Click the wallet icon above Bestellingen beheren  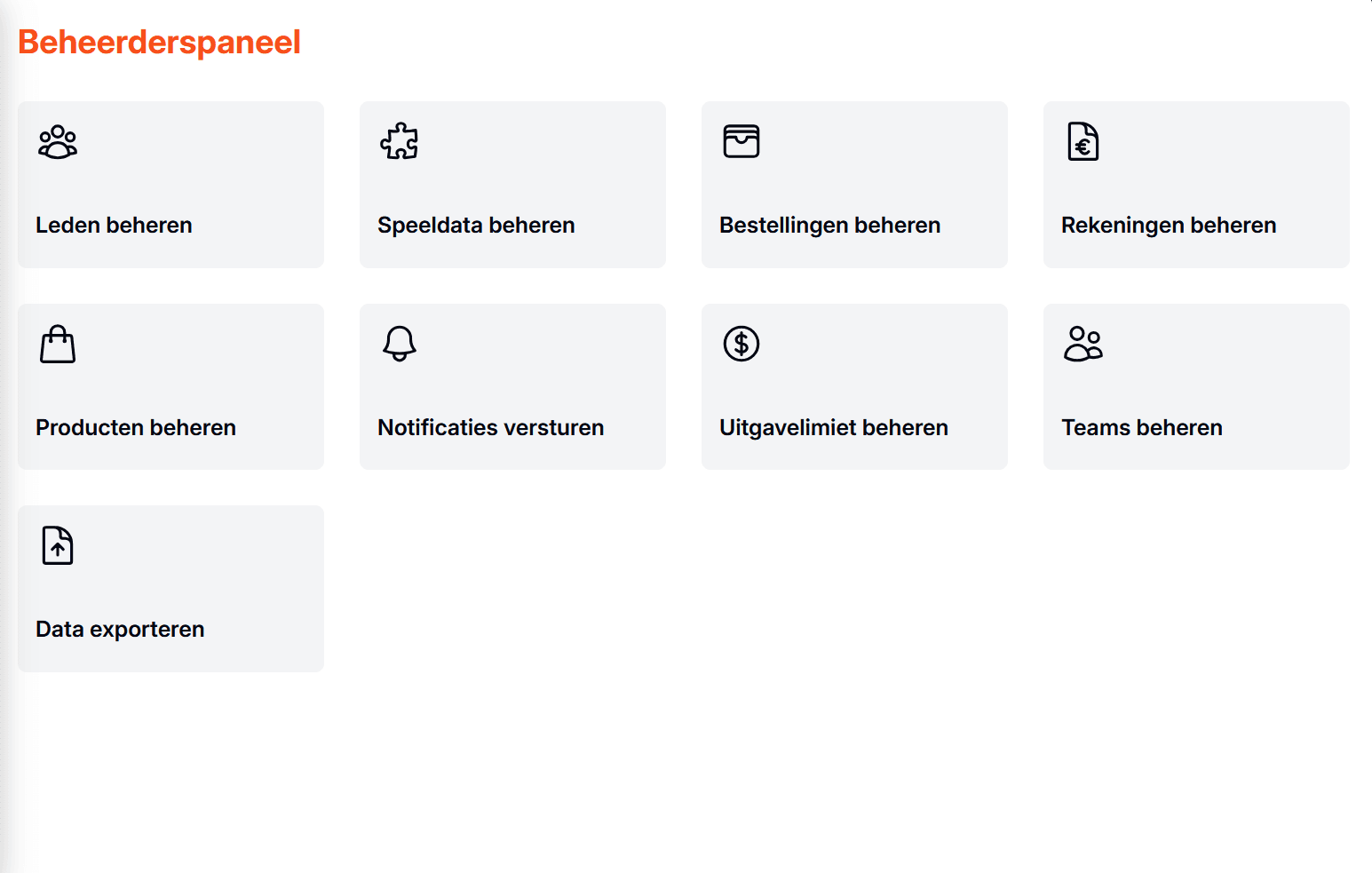742,141
